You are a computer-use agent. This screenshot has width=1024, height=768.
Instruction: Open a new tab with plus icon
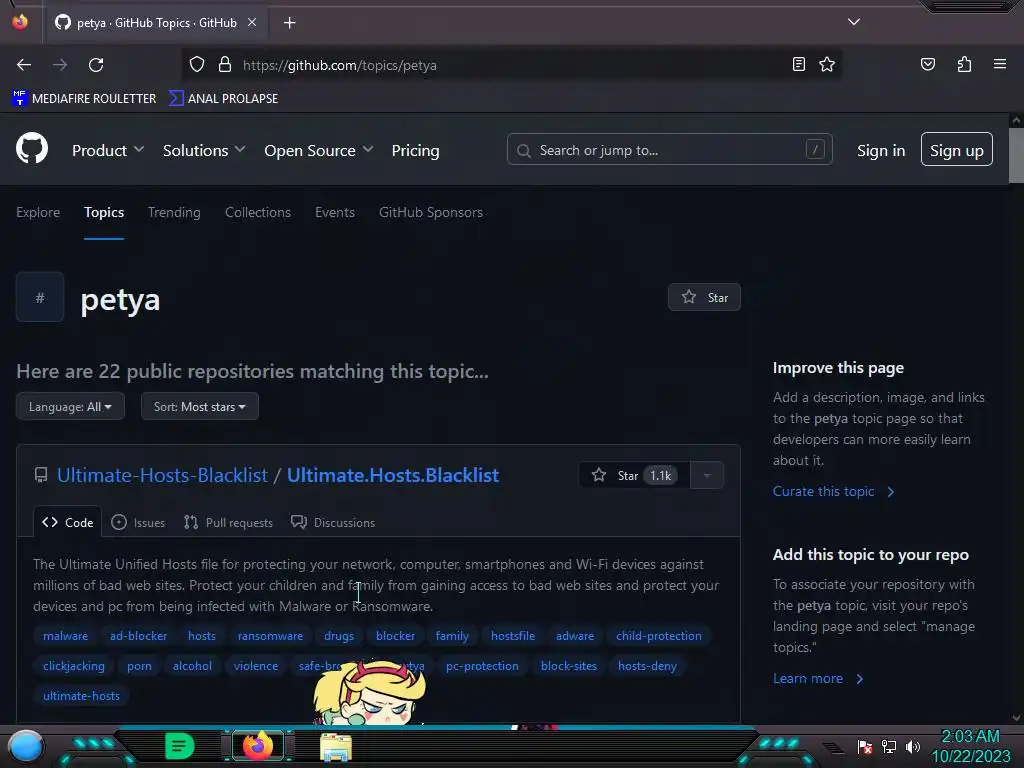(289, 23)
